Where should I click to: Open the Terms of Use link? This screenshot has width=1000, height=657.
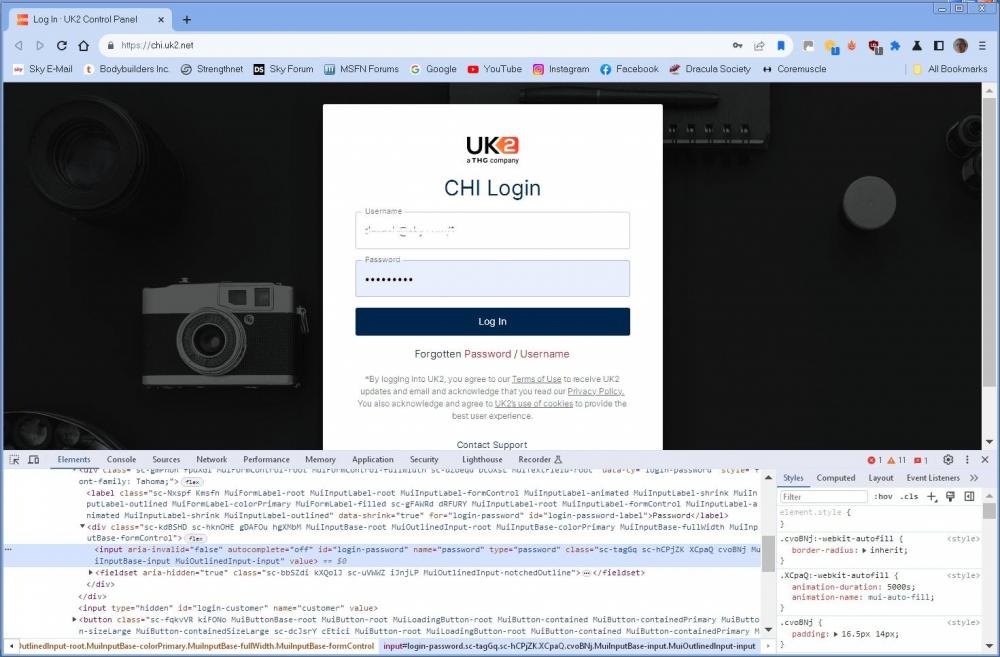pos(536,380)
